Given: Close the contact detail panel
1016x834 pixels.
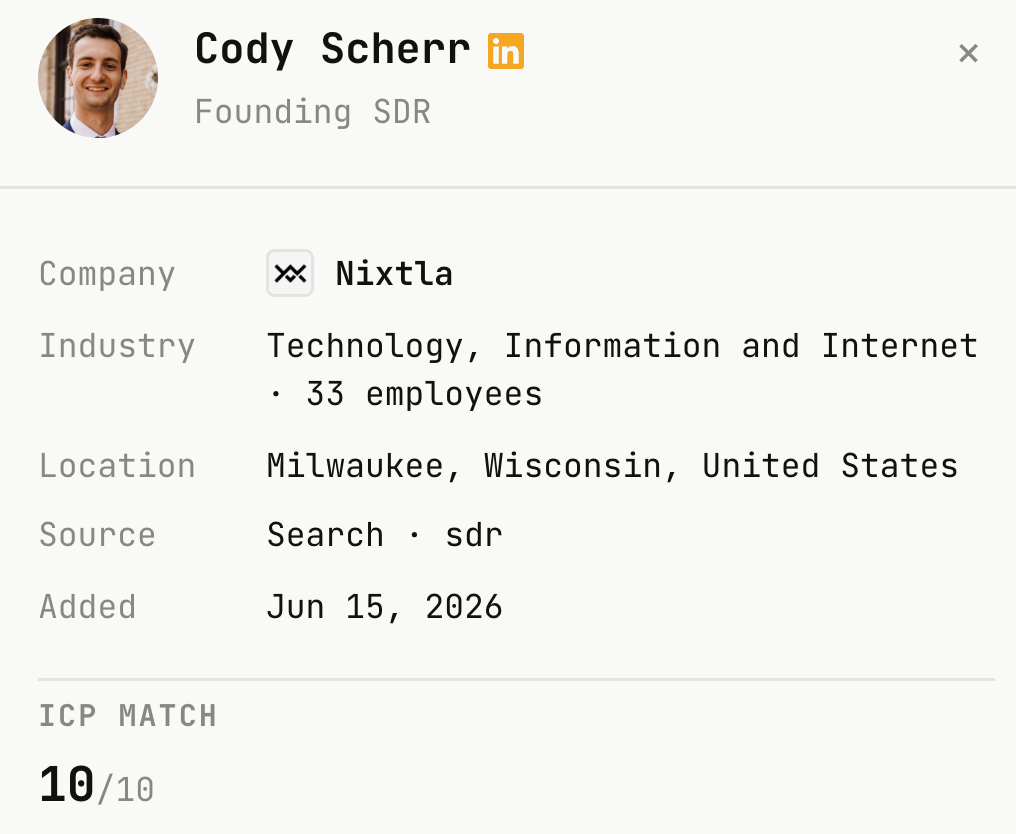Looking at the screenshot, I should [x=968, y=53].
